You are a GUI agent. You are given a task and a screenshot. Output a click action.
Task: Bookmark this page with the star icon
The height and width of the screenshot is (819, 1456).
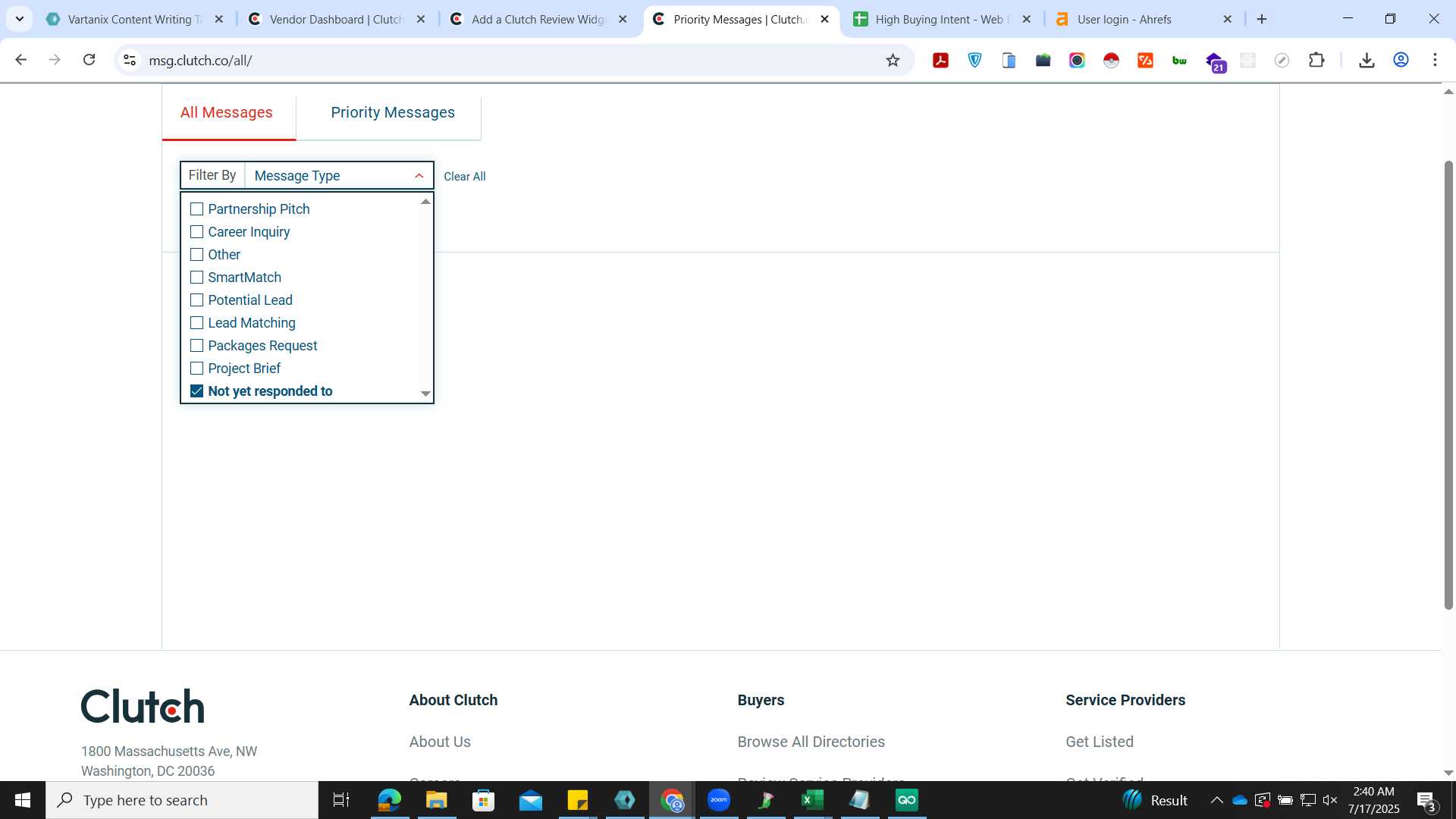coord(893,61)
